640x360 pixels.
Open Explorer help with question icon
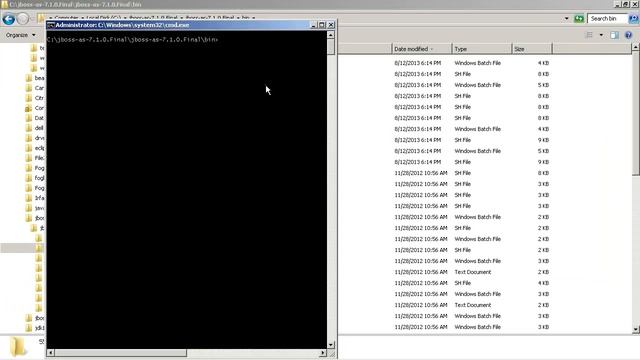point(629,35)
